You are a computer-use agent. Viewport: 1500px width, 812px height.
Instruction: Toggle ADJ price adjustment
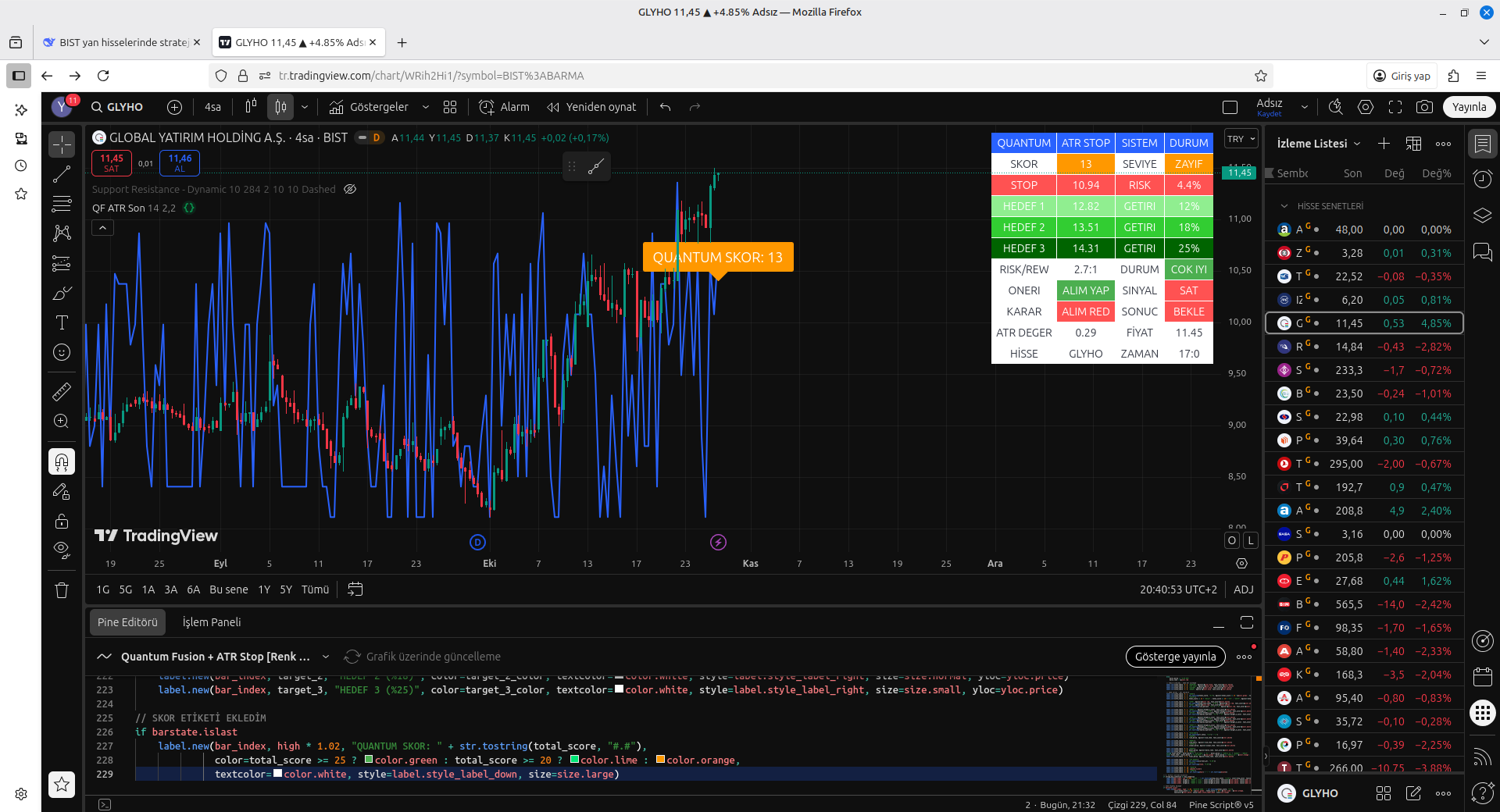(1243, 589)
